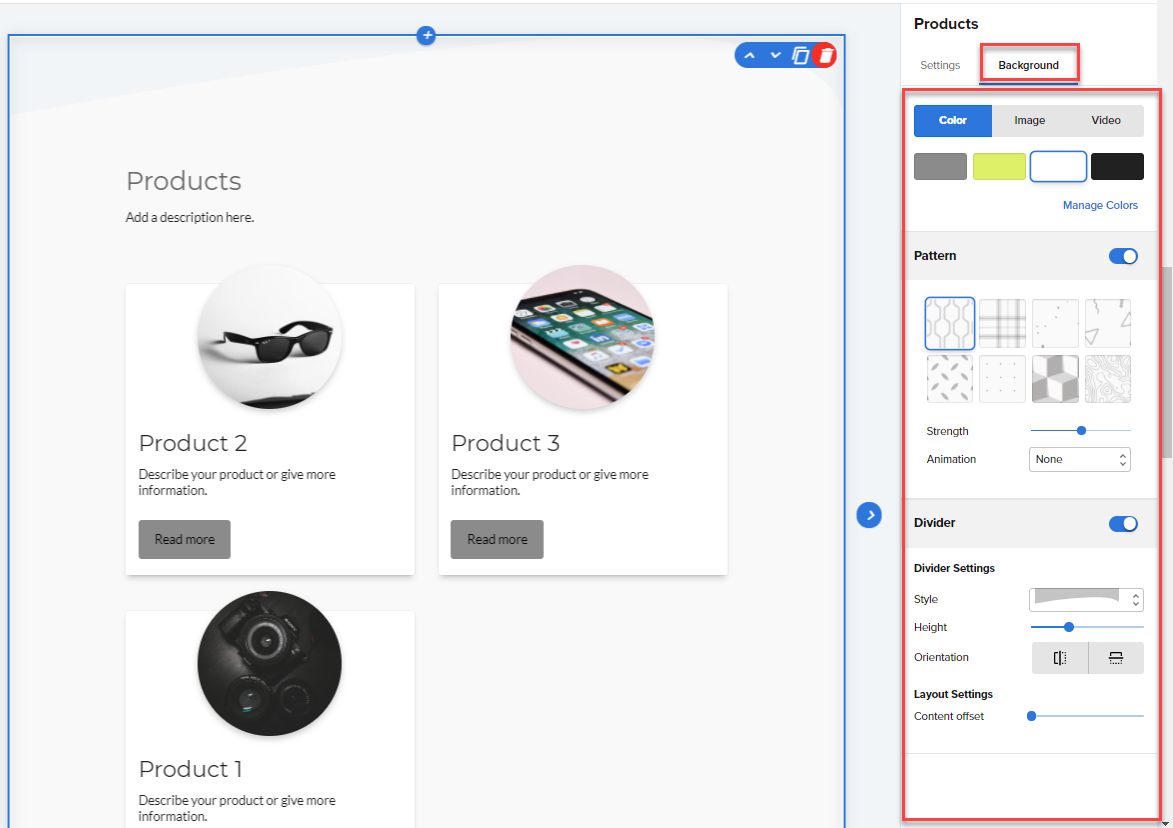
Task: Turn off the Pattern toggle
Action: tap(1123, 256)
